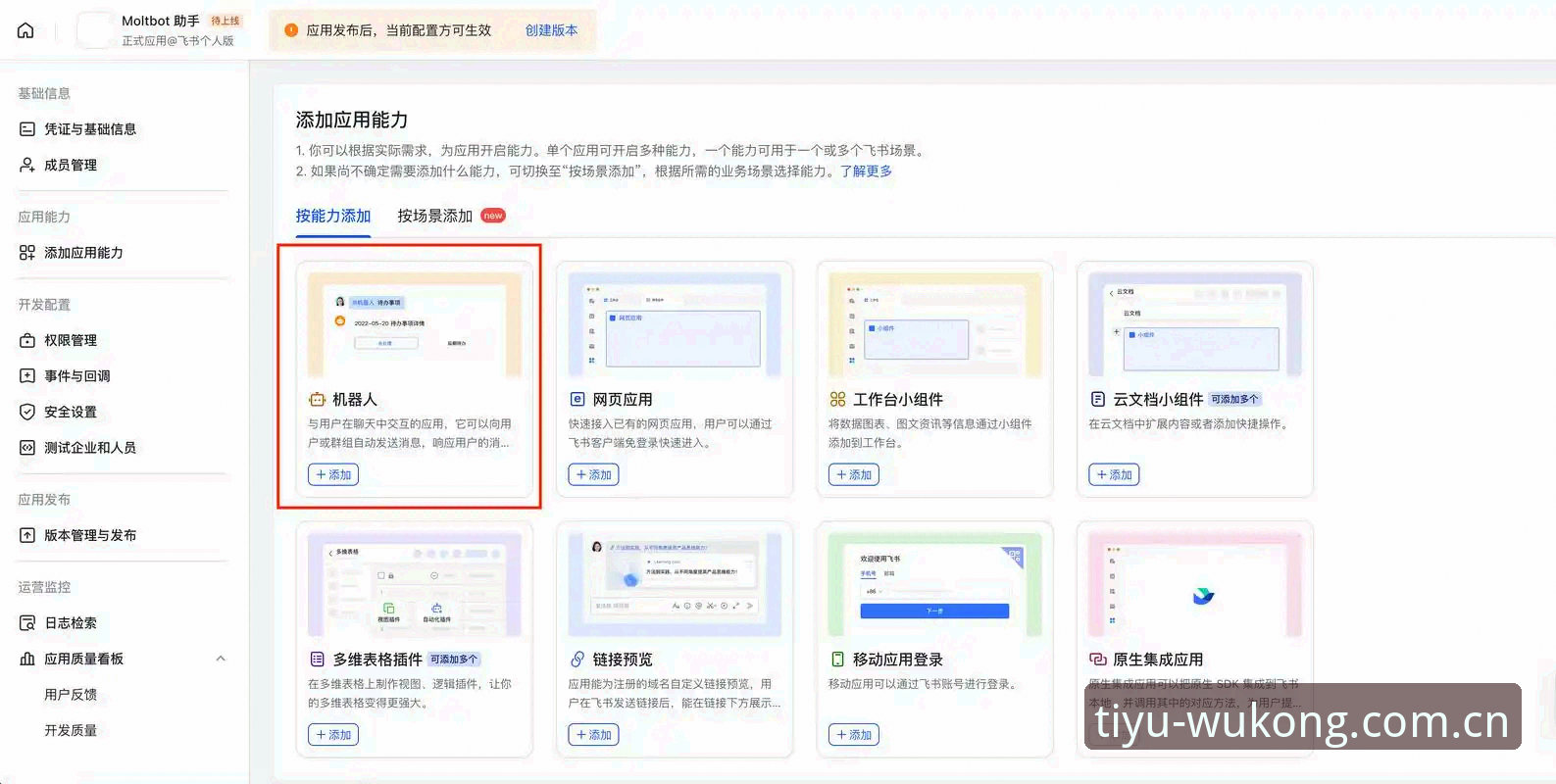Add the 链接预览 capability
This screenshot has height=784, width=1556.
[593, 735]
